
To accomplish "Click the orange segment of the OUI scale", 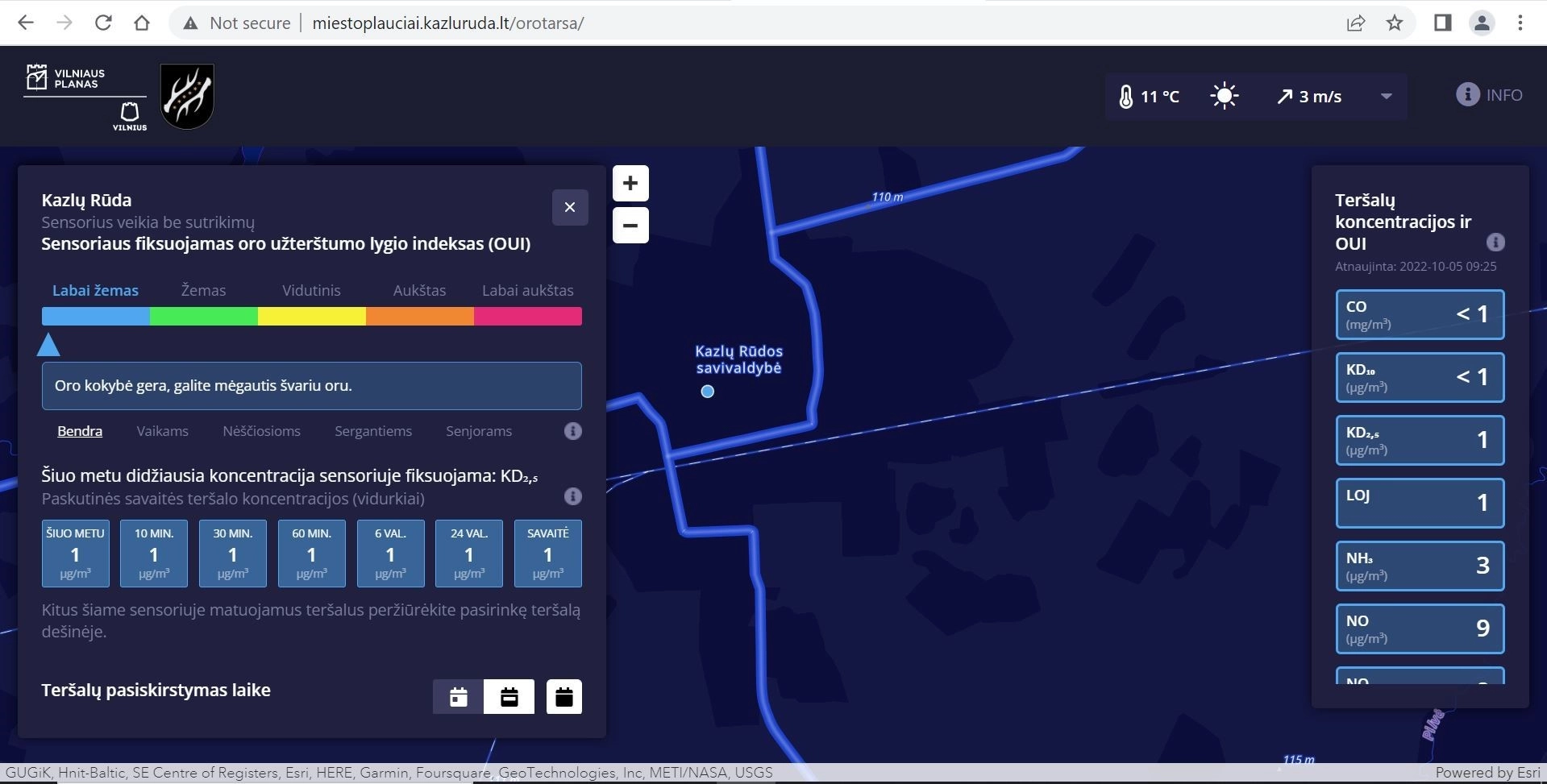I will pyautogui.click(x=420, y=316).
